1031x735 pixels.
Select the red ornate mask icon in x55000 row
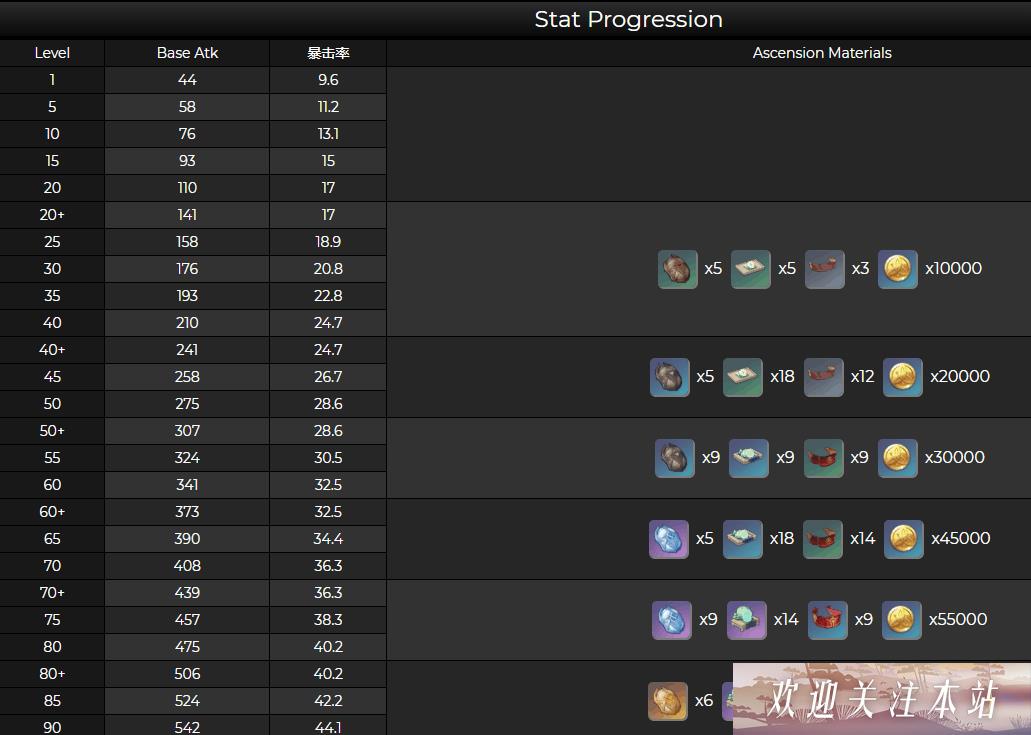(827, 620)
